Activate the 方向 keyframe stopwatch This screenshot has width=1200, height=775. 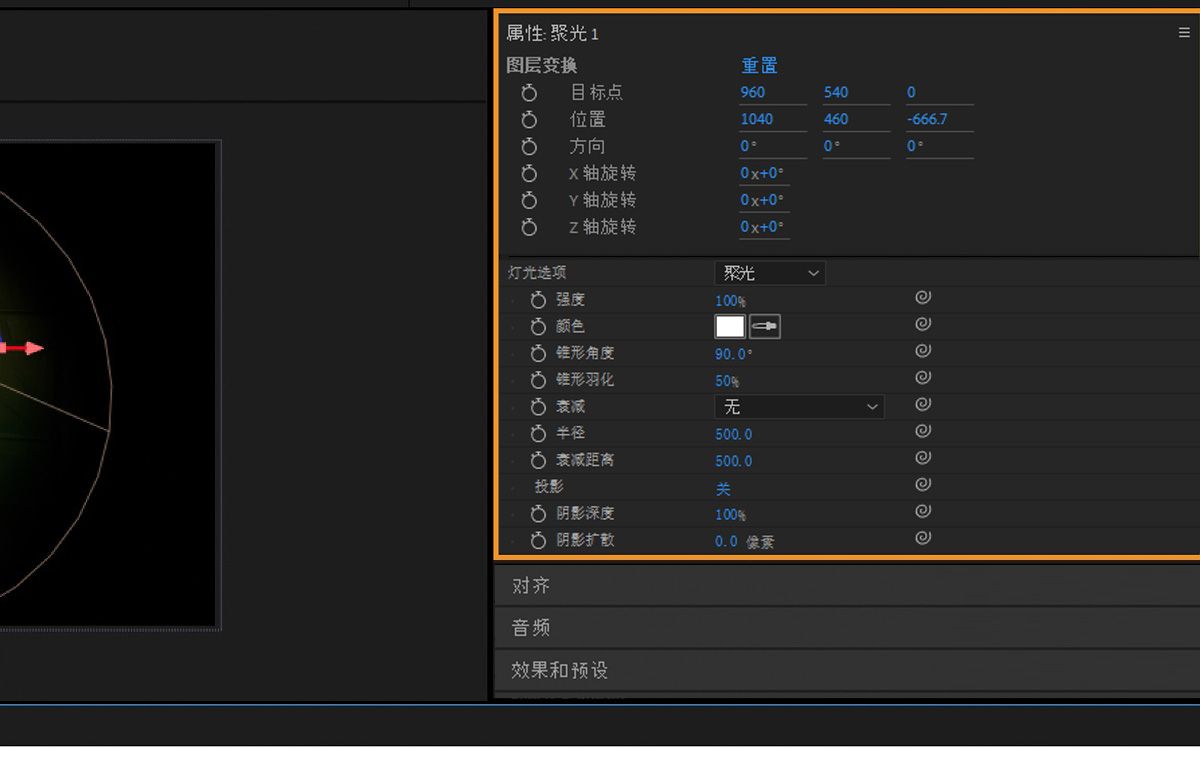529,146
